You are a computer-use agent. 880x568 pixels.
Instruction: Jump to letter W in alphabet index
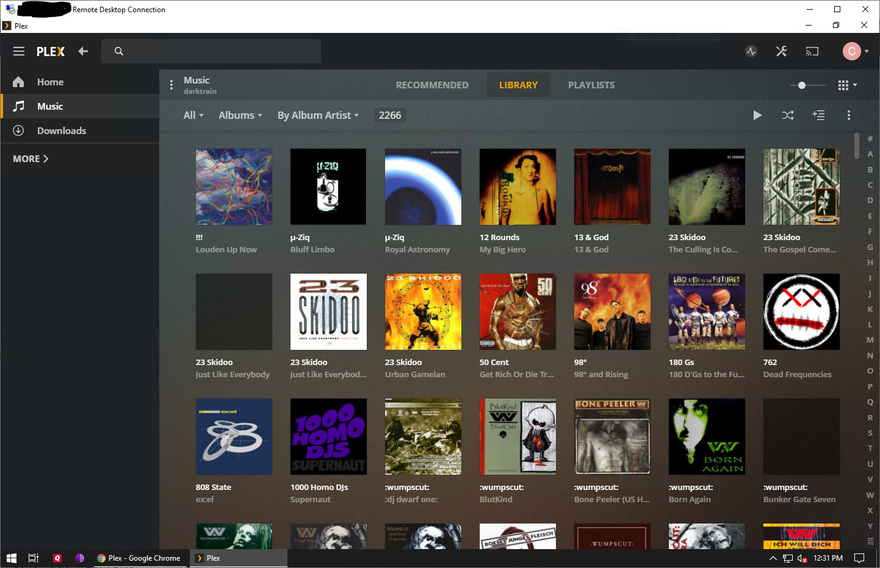click(x=870, y=495)
